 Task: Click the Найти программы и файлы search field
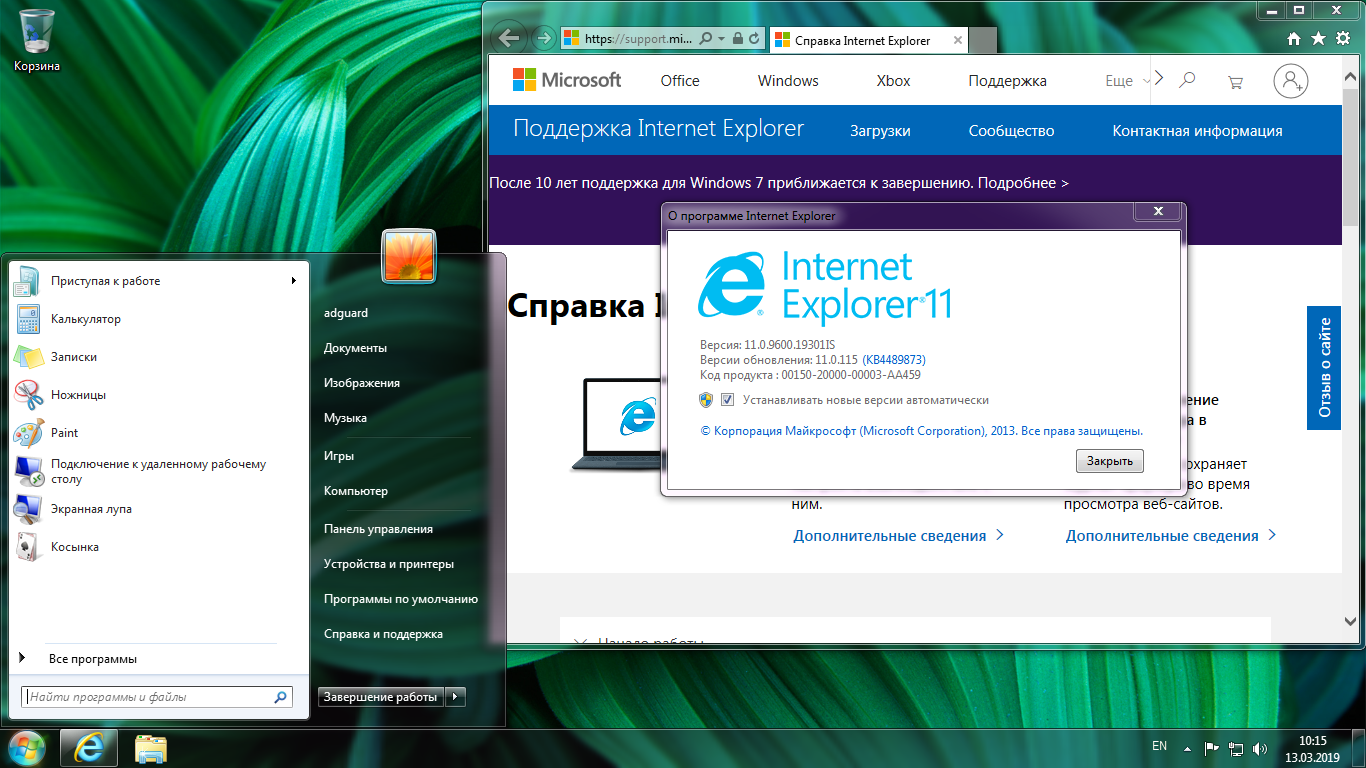click(x=156, y=697)
